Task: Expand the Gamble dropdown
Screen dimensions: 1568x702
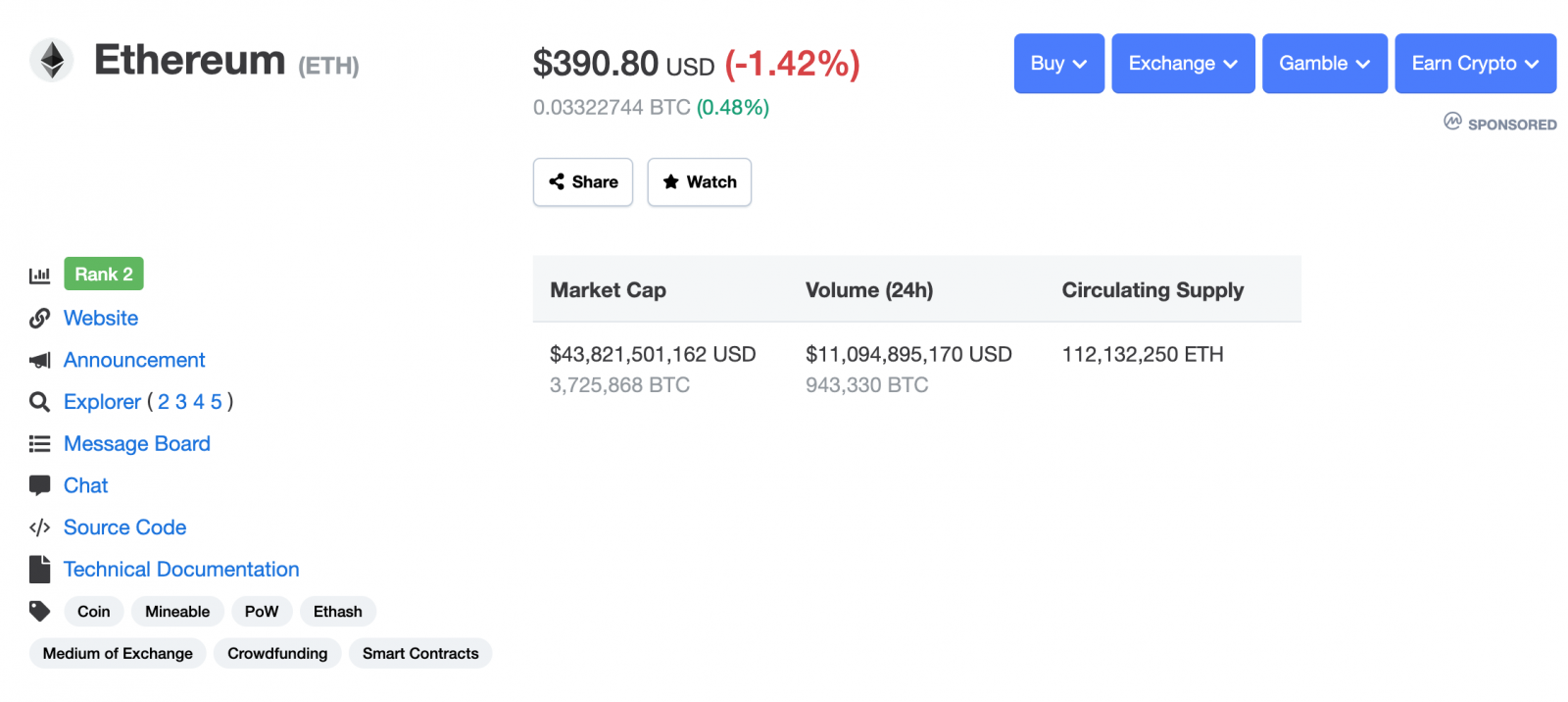Action: 1324,64
